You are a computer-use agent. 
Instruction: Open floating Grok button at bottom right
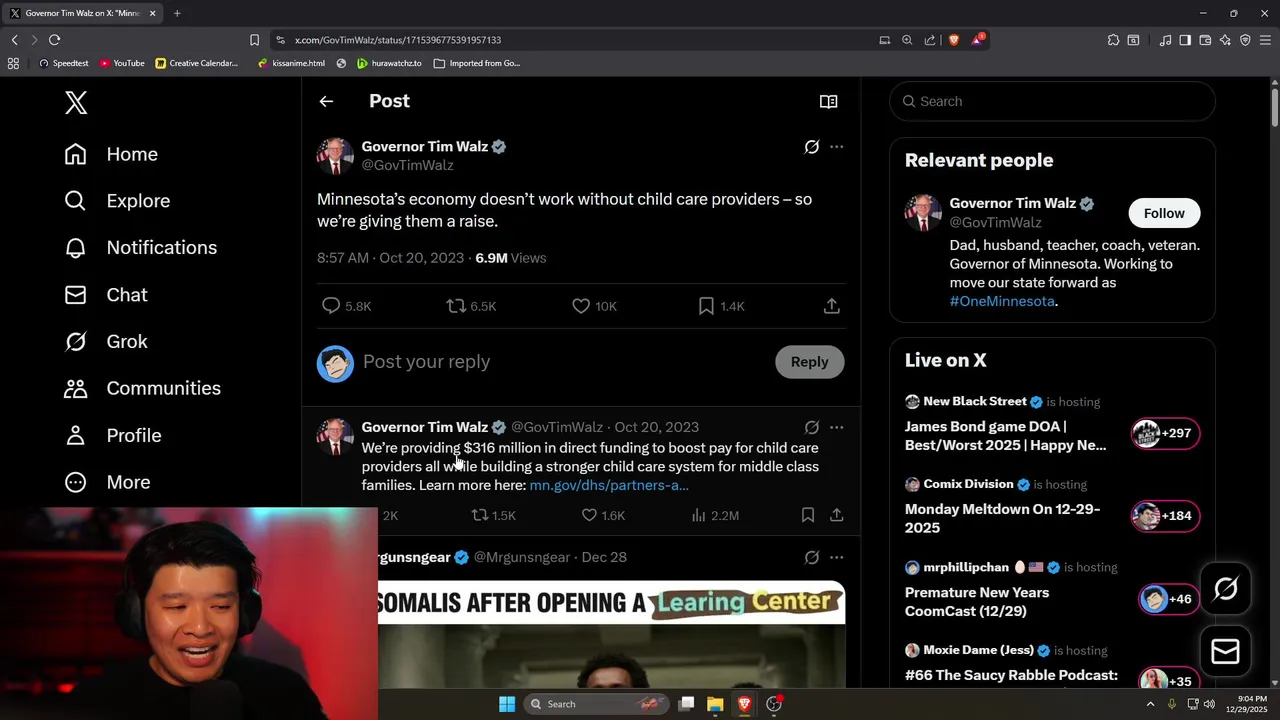pos(1225,589)
